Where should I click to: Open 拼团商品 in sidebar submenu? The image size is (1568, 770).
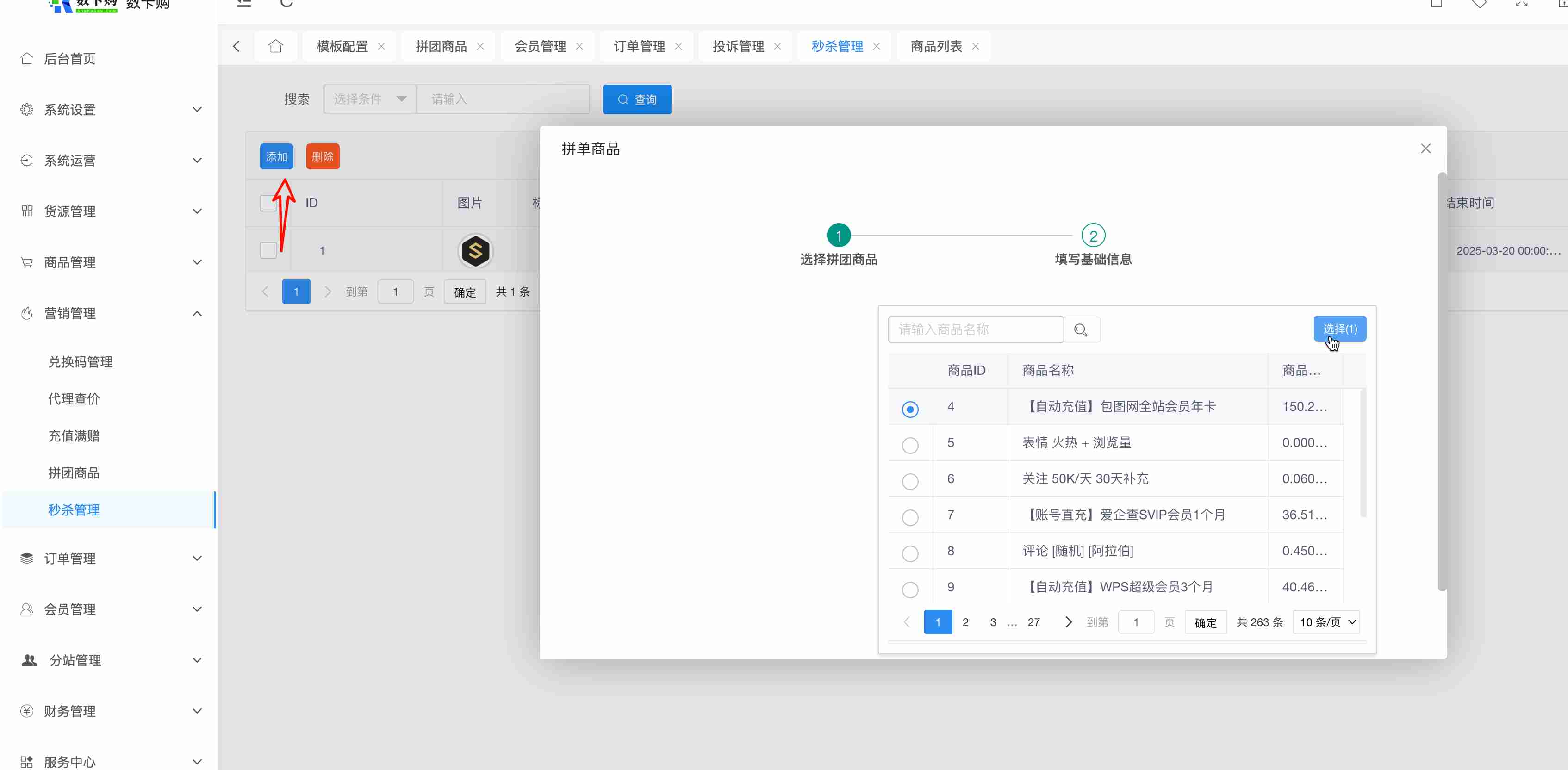pyautogui.click(x=74, y=473)
